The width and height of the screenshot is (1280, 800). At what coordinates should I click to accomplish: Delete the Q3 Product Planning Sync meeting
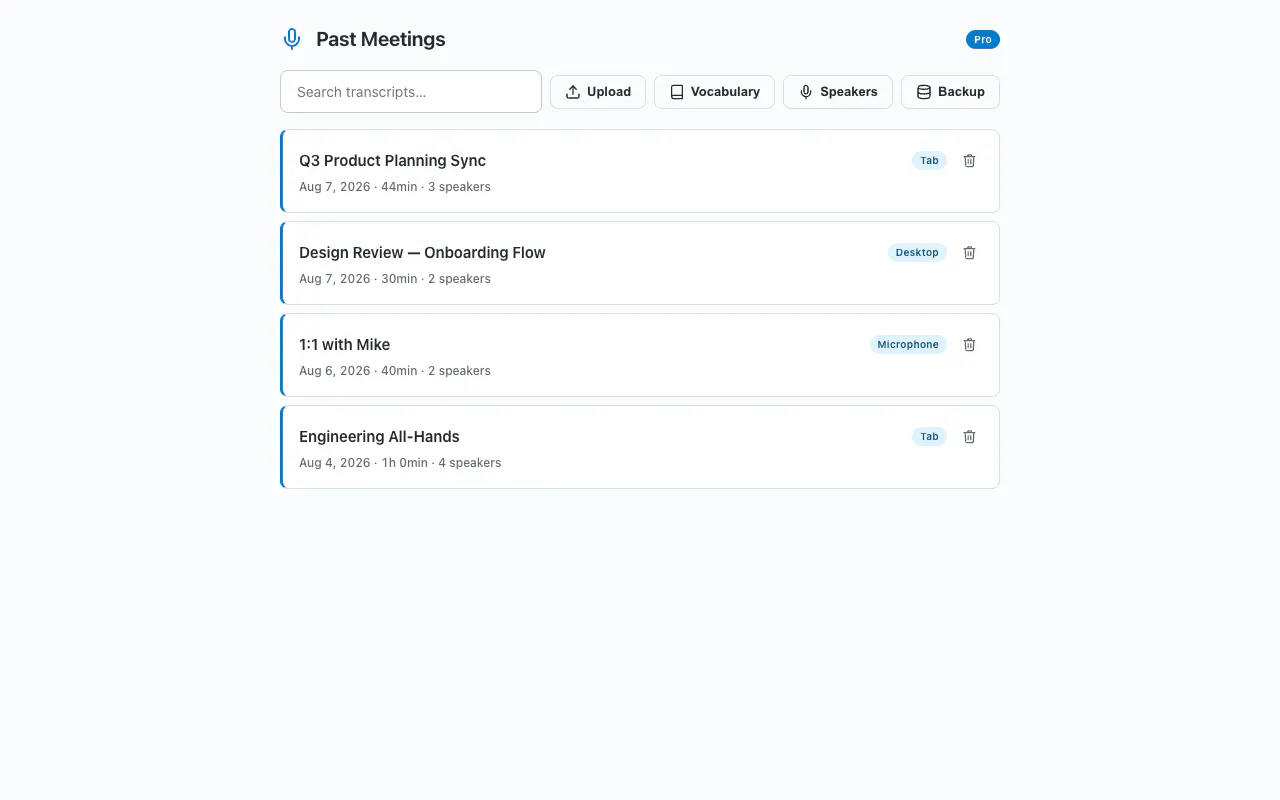click(969, 161)
